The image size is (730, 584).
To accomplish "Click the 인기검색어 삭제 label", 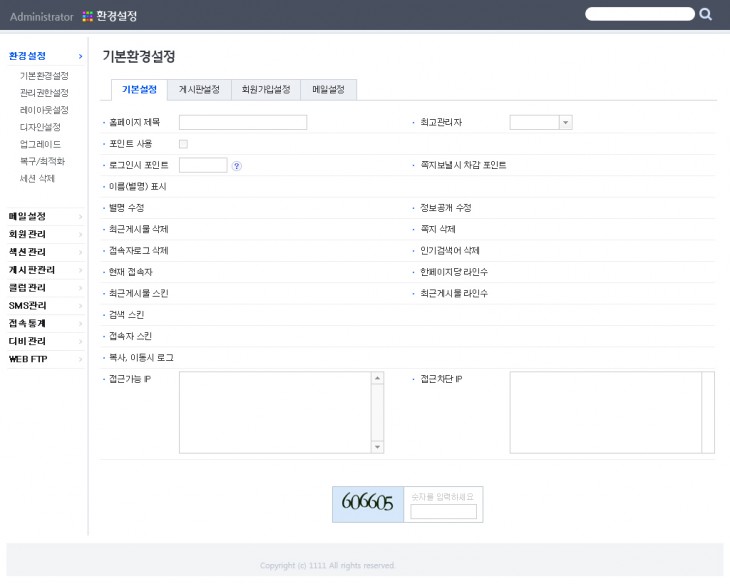I will (450, 251).
